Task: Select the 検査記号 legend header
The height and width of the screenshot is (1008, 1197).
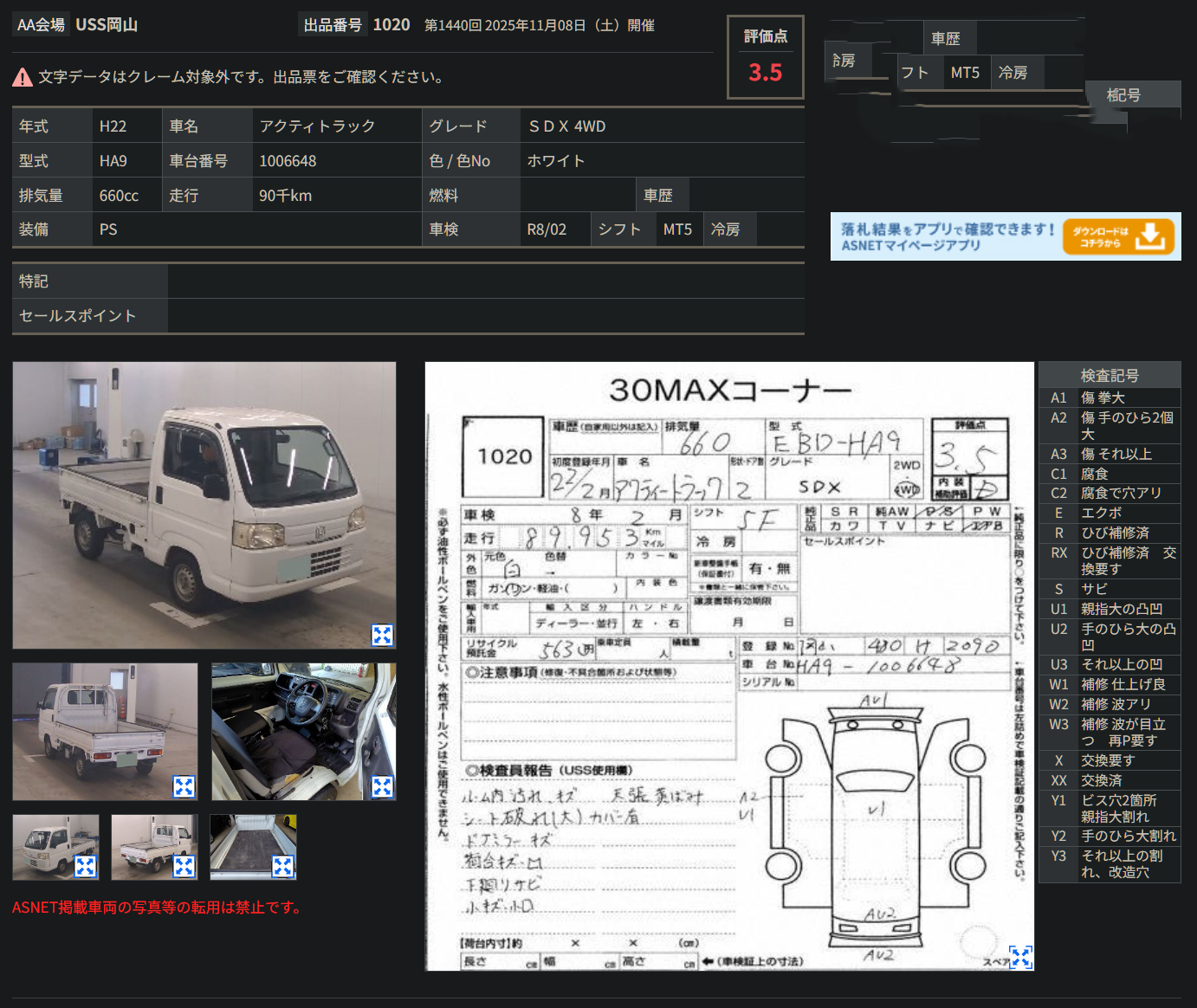Action: click(x=1110, y=375)
